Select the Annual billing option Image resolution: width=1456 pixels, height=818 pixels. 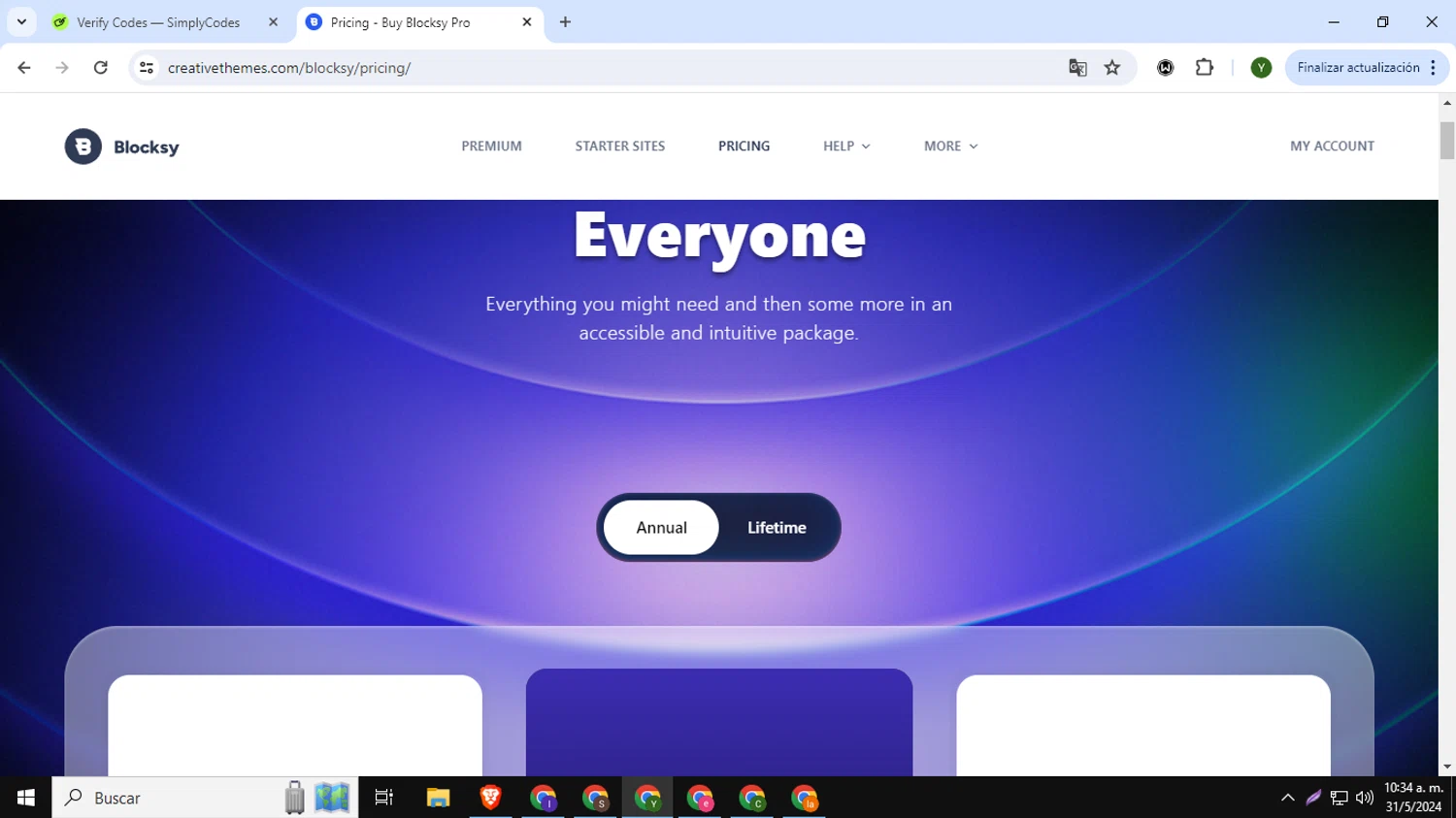coord(661,528)
